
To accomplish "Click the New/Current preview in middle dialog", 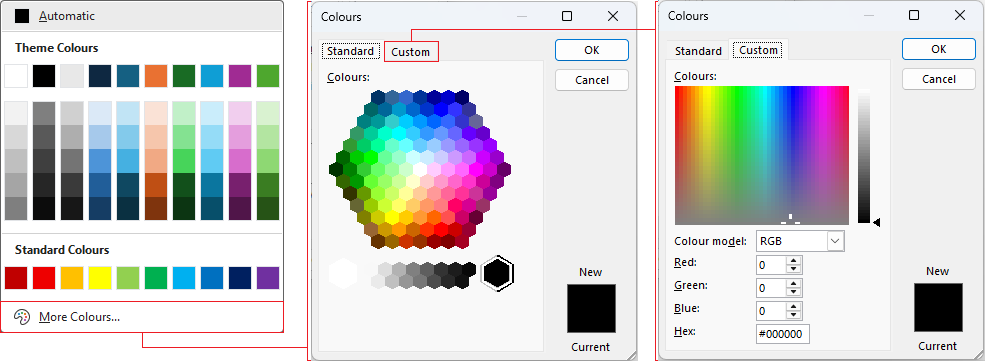I will (x=591, y=308).
